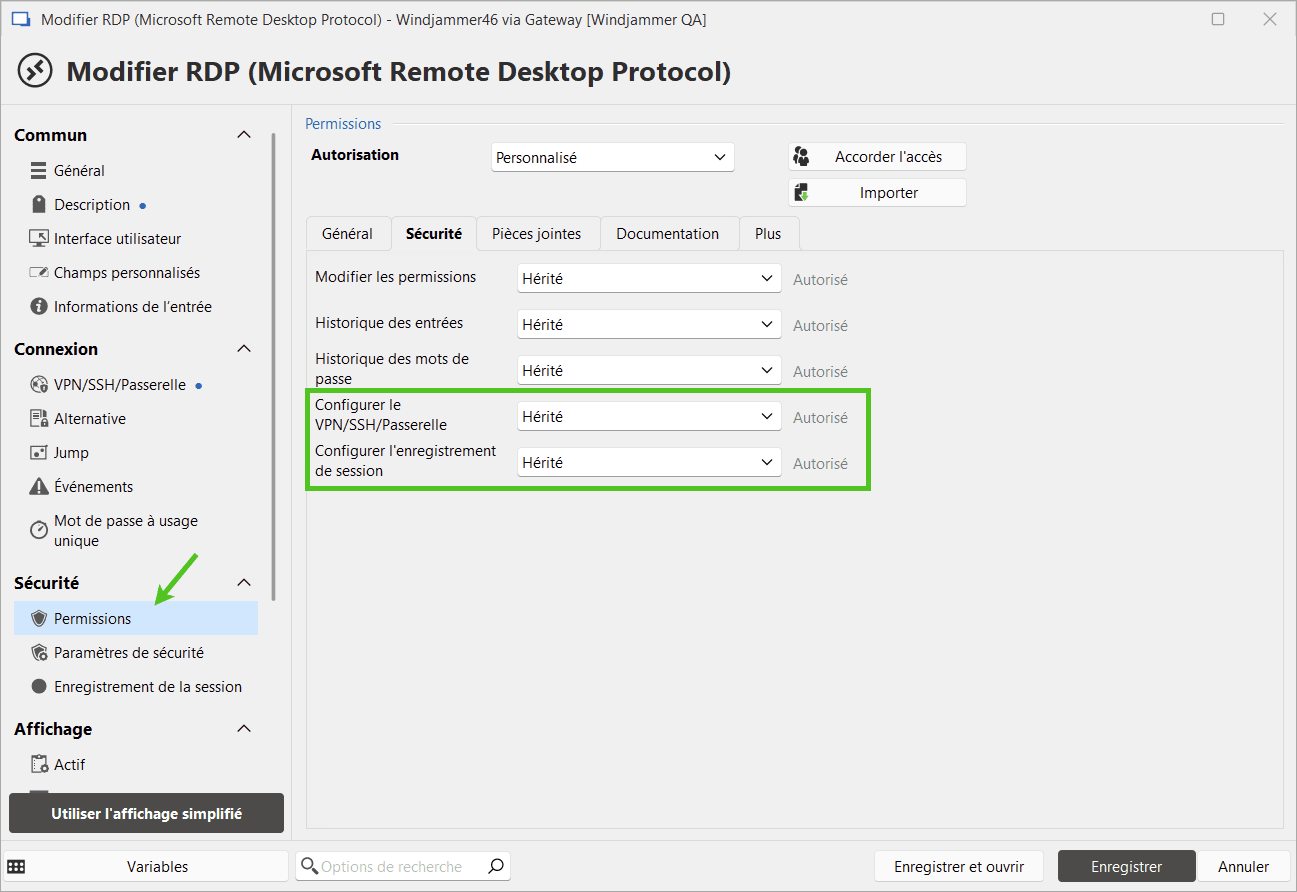
Task: Click the Enregistrer button
Action: pos(1126,867)
